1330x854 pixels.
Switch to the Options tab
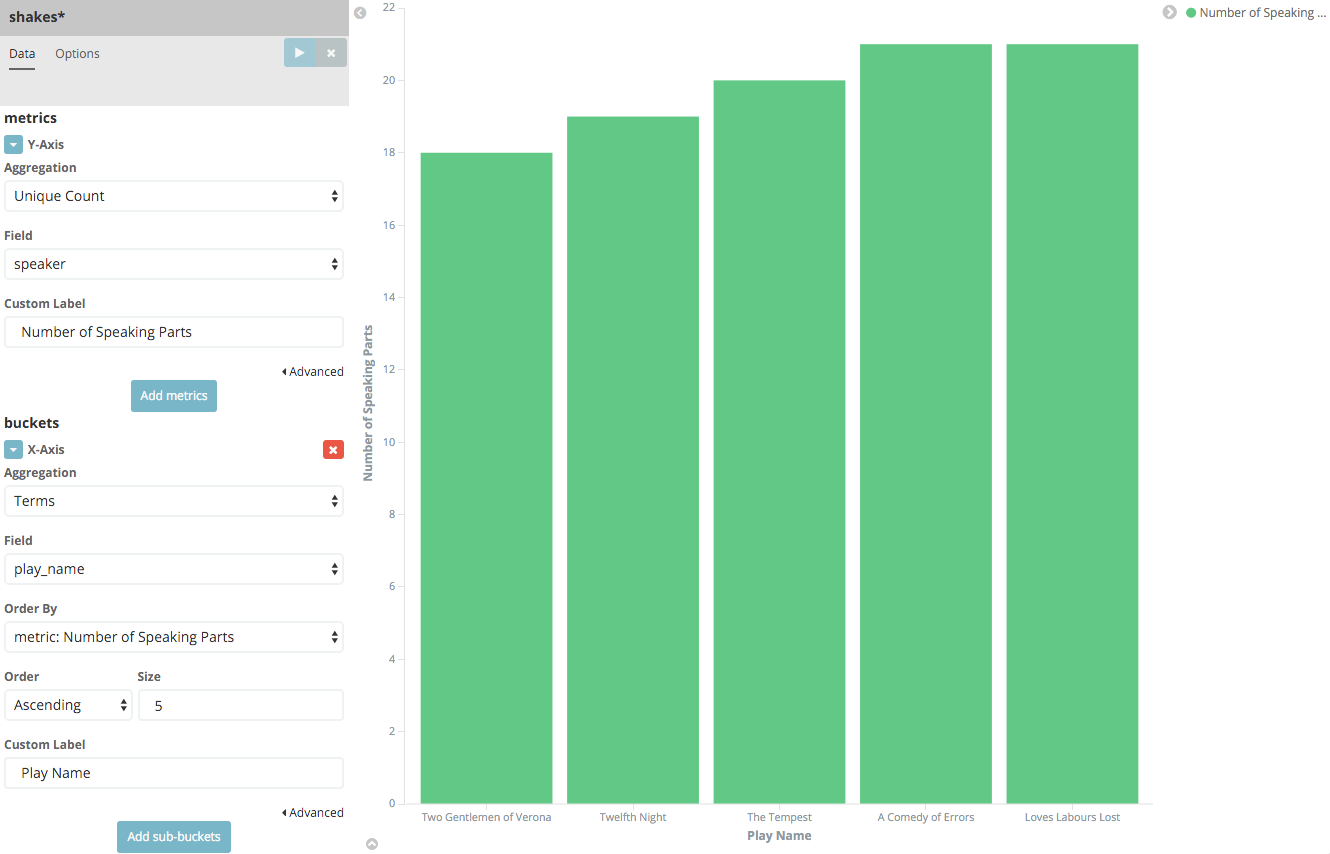77,54
